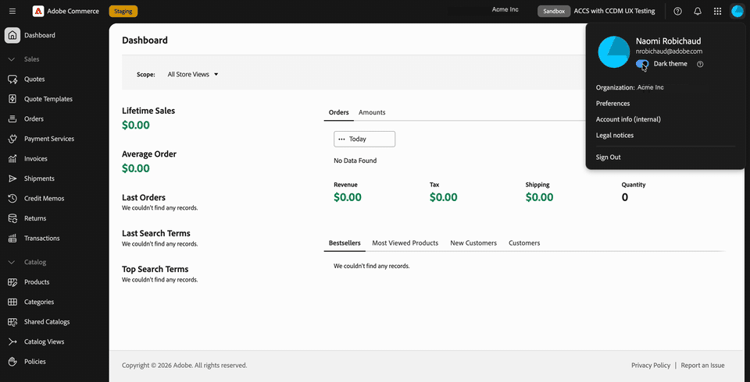The width and height of the screenshot is (750, 382).
Task: Open the app switcher grid icon
Action: [x=717, y=11]
